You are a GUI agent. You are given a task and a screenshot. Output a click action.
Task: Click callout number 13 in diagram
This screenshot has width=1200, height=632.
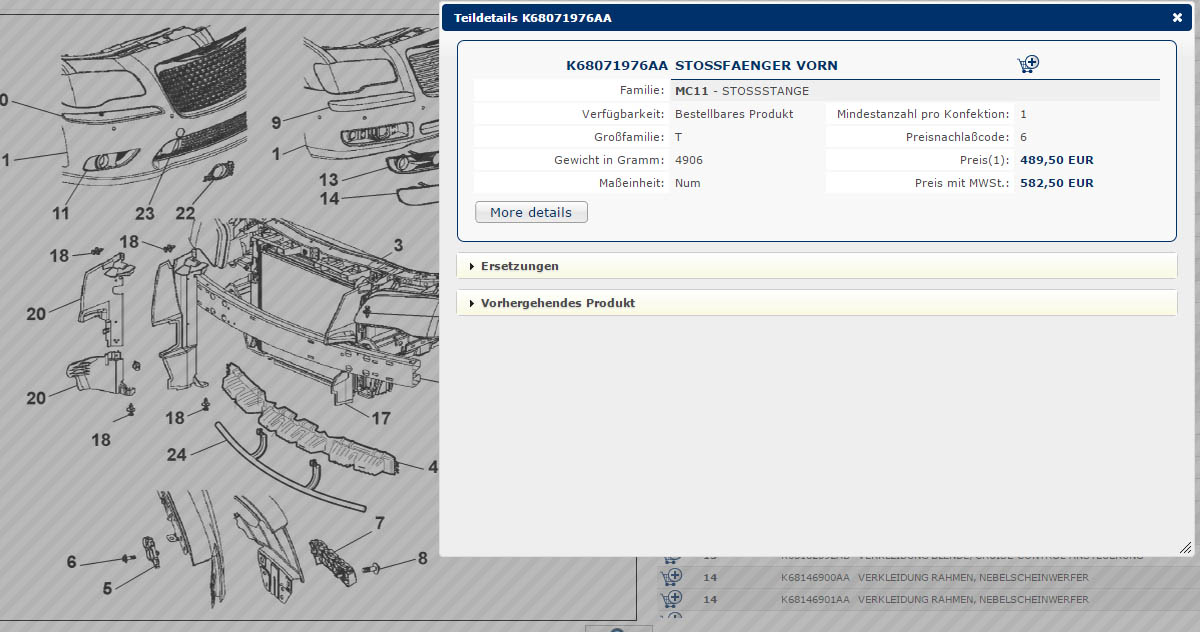click(x=329, y=180)
